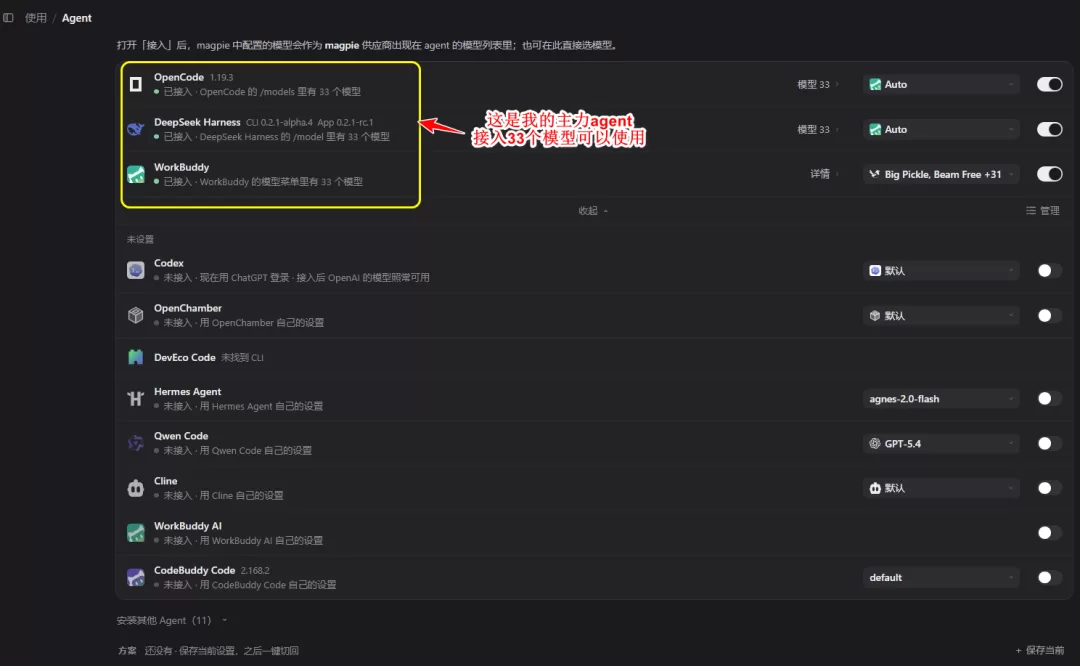Click the OpenCode name label

point(178,77)
